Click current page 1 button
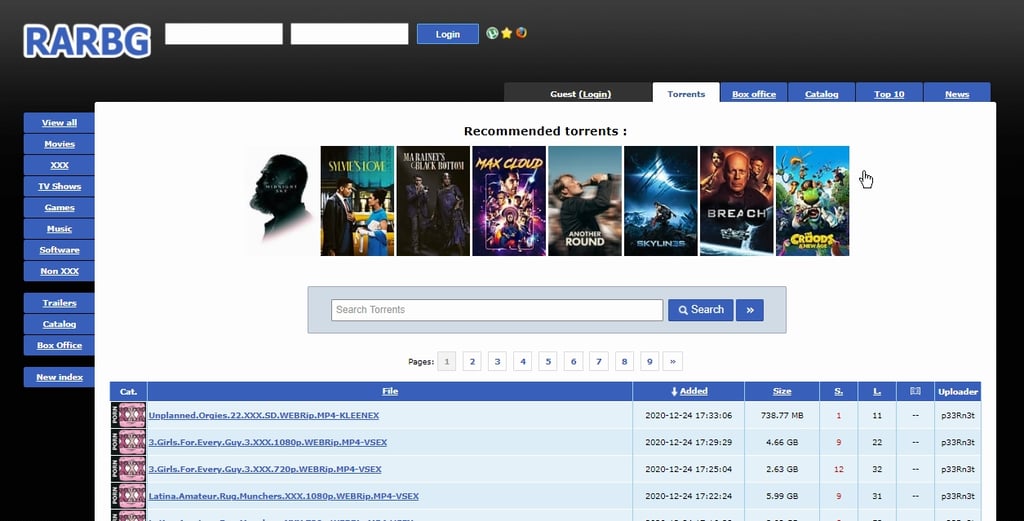1024x521 pixels. pyautogui.click(x=447, y=361)
